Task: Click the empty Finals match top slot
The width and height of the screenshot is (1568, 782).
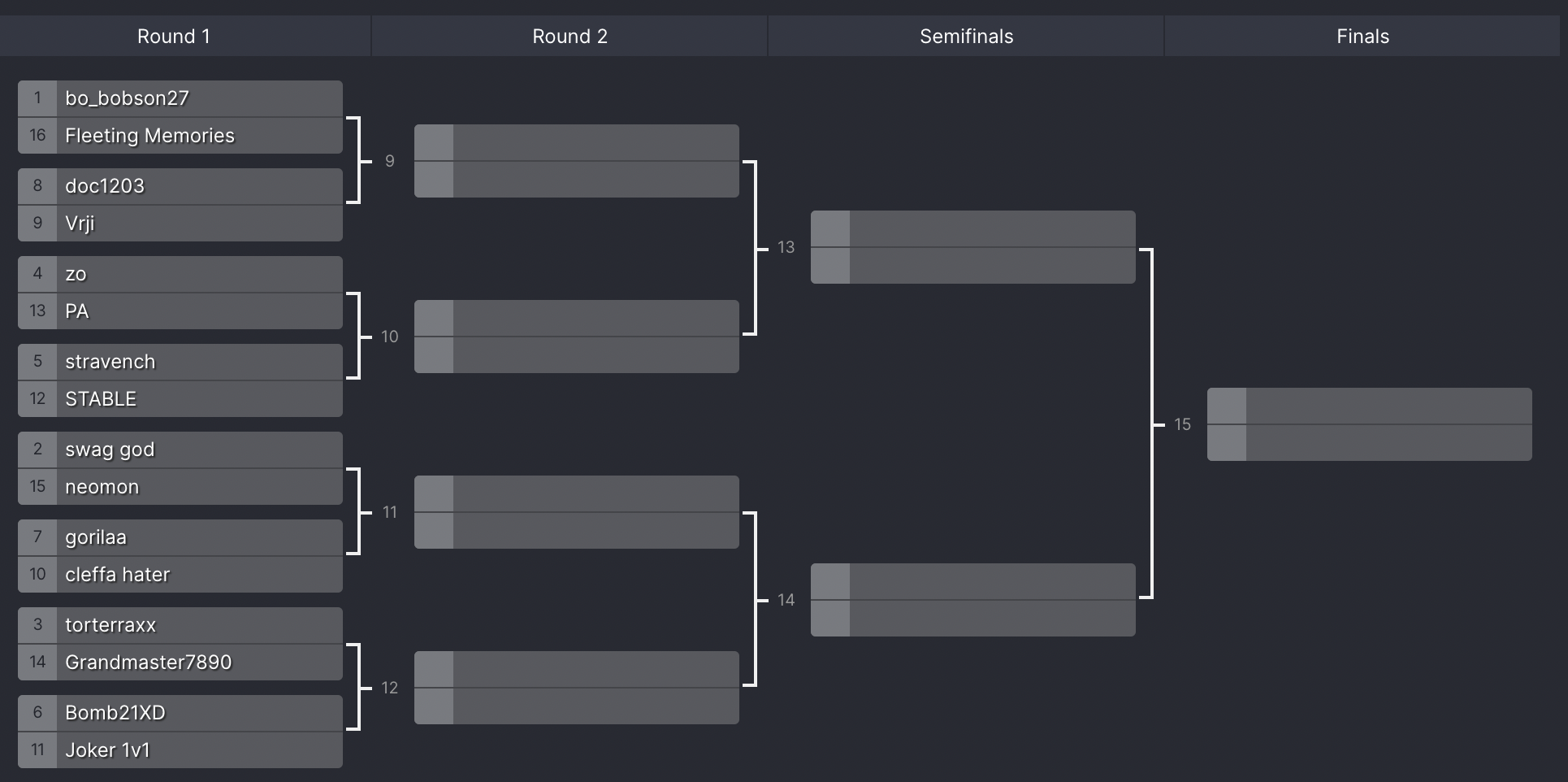Action: [1370, 406]
